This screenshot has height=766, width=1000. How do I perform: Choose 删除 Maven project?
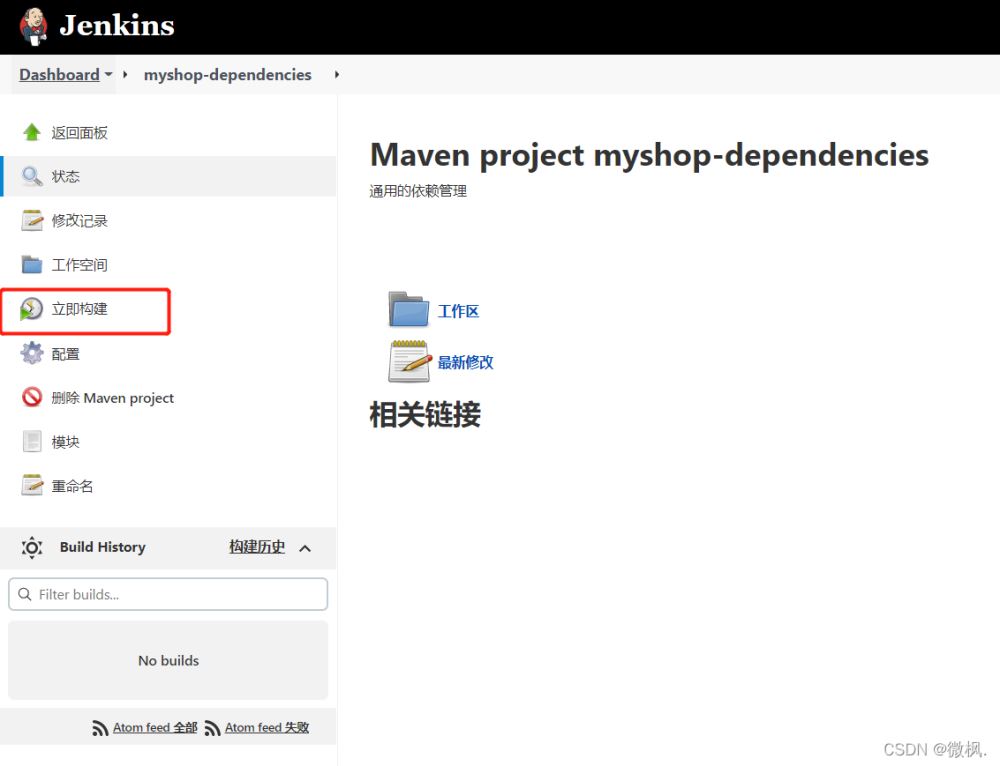(x=112, y=398)
